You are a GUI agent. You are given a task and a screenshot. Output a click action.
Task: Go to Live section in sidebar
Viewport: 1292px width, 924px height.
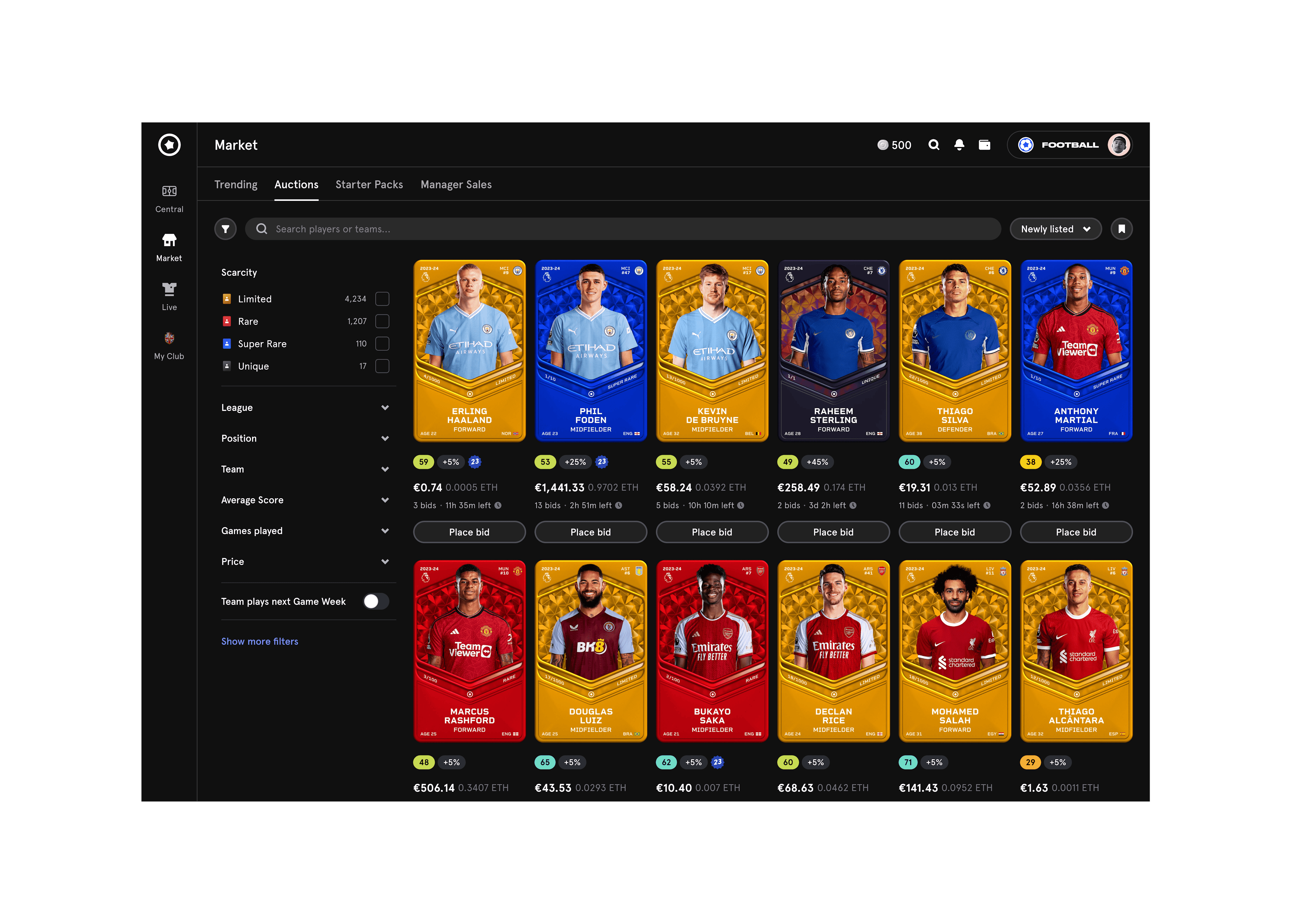(169, 296)
